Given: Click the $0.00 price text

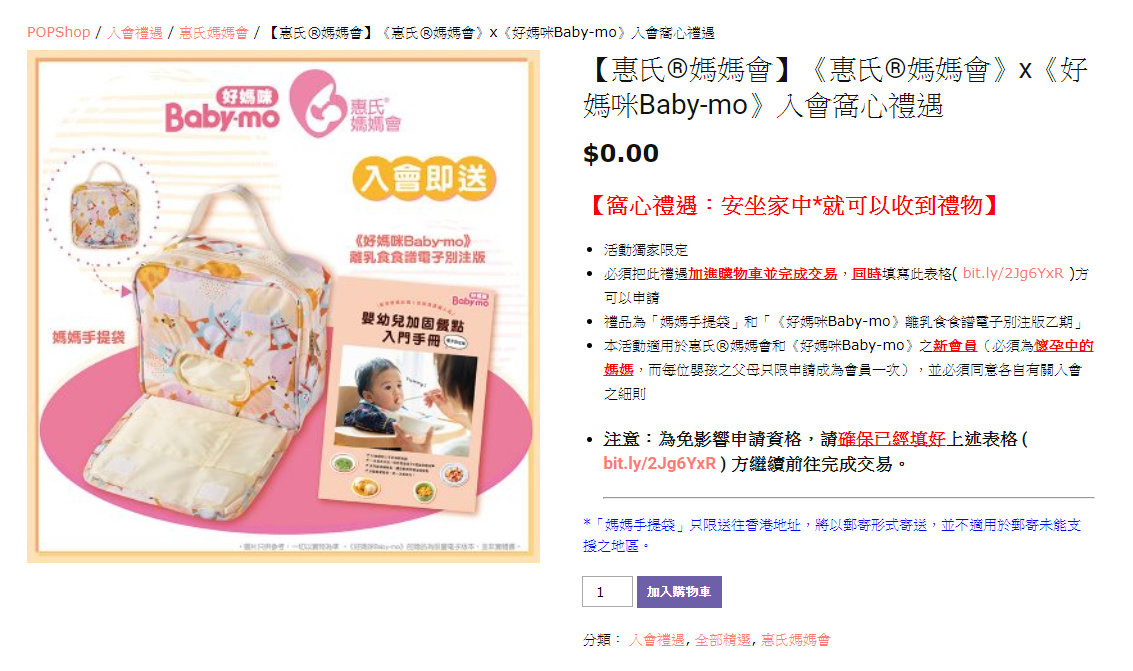Looking at the screenshot, I should click(621, 153).
